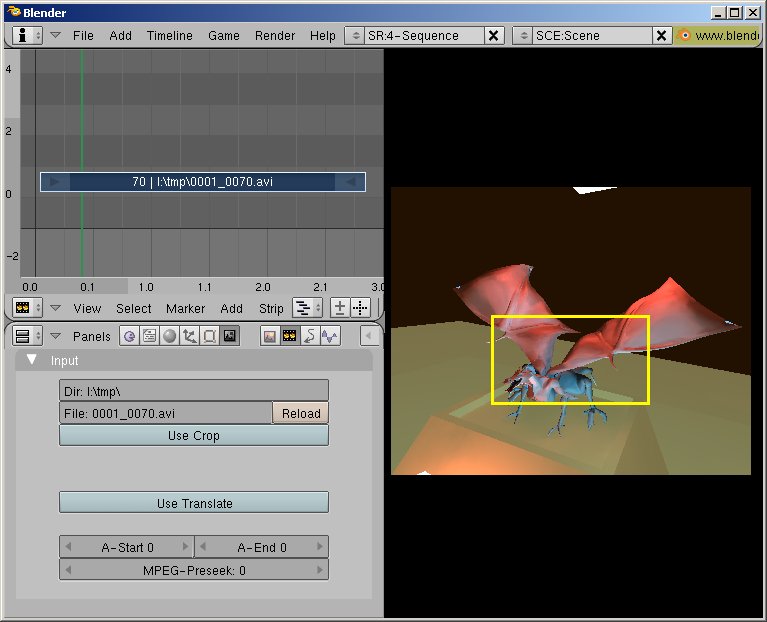
Task: Click the File: 0001_0070.avi field
Action: pyautogui.click(x=165, y=413)
